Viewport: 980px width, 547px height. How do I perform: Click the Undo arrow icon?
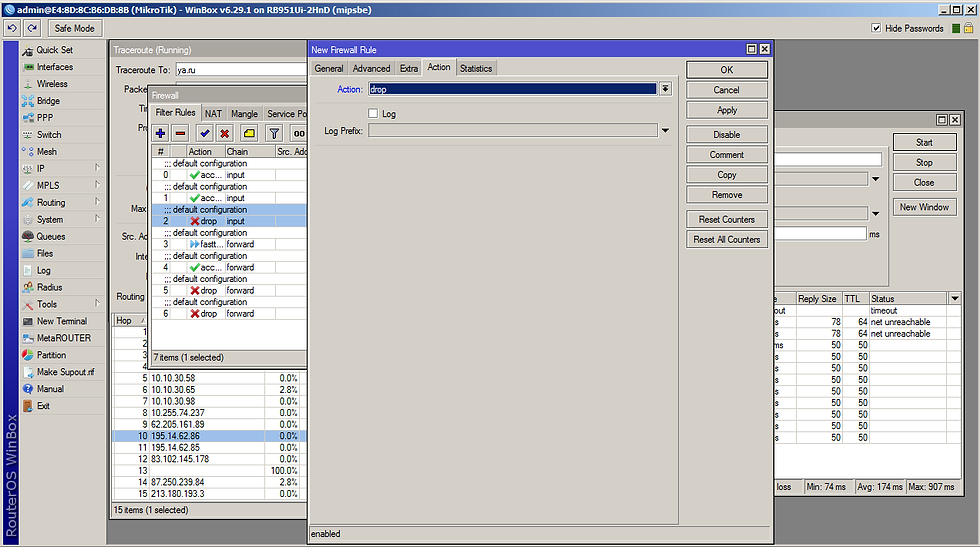pyautogui.click(x=12, y=28)
